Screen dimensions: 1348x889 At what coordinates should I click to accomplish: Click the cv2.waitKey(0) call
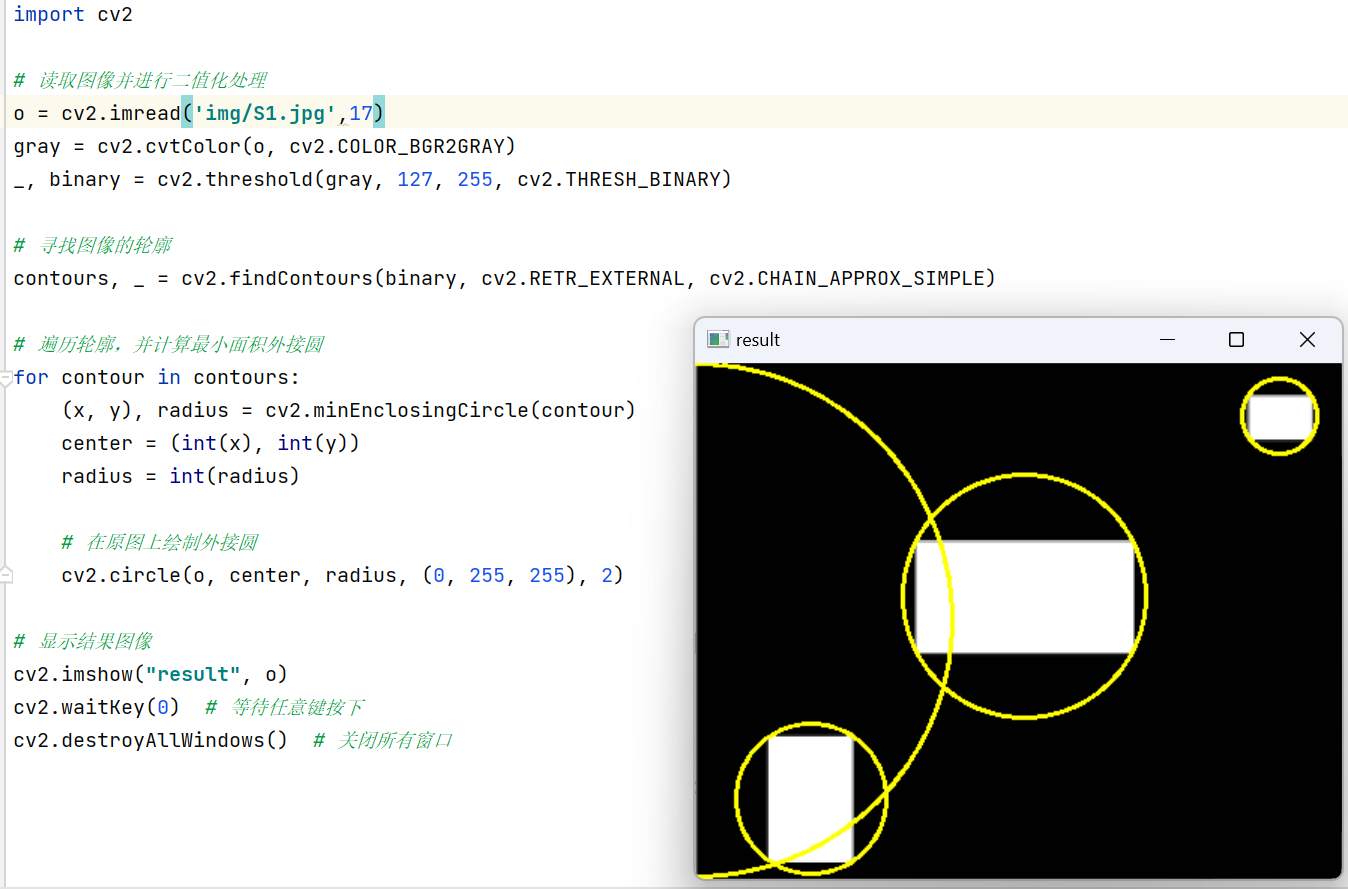97,707
